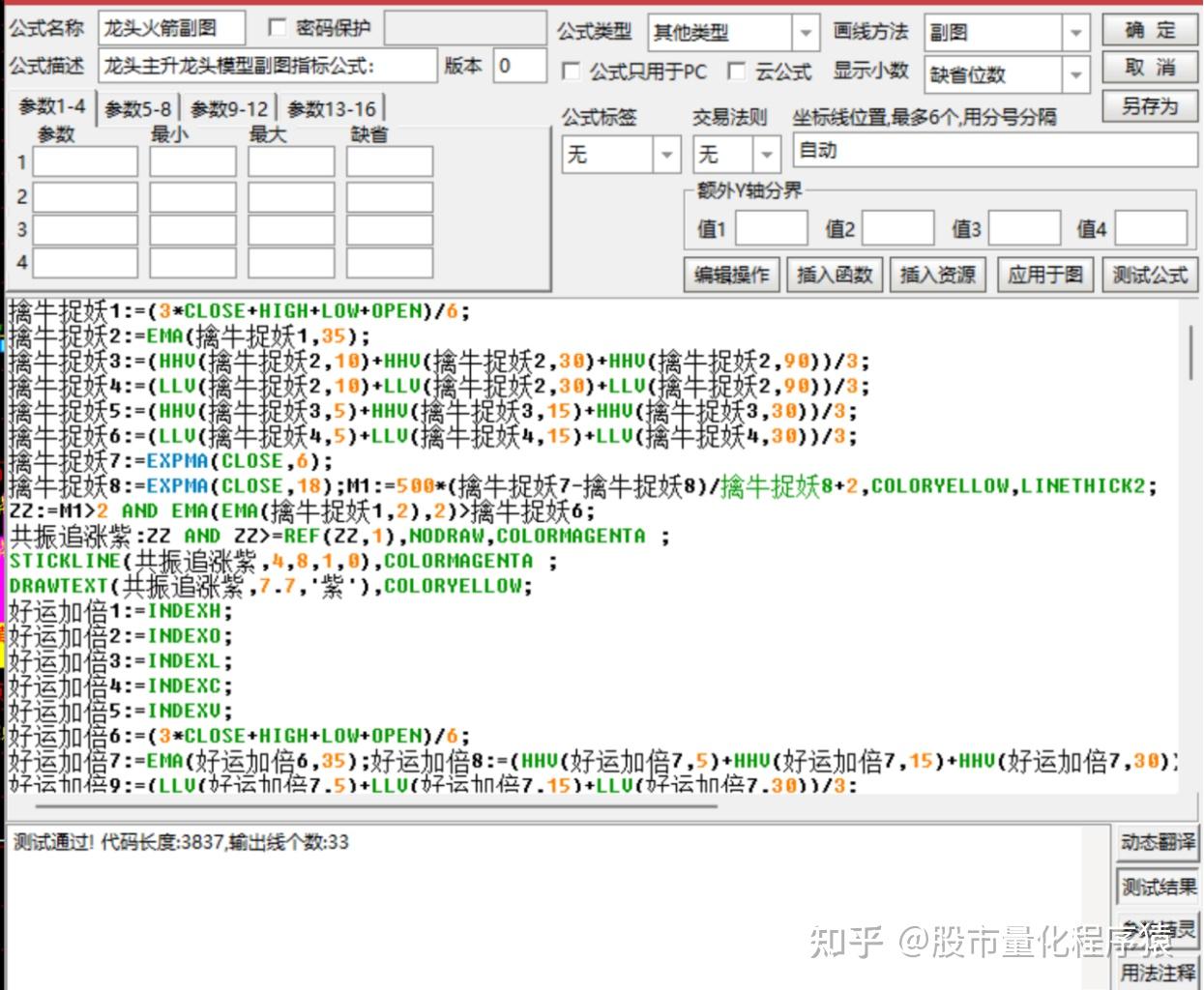Click the 值1 Y-axis boundary field

point(771,228)
